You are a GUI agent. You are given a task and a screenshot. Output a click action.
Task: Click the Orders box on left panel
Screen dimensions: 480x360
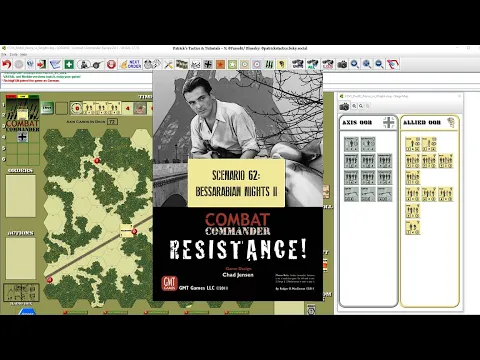point(21,196)
